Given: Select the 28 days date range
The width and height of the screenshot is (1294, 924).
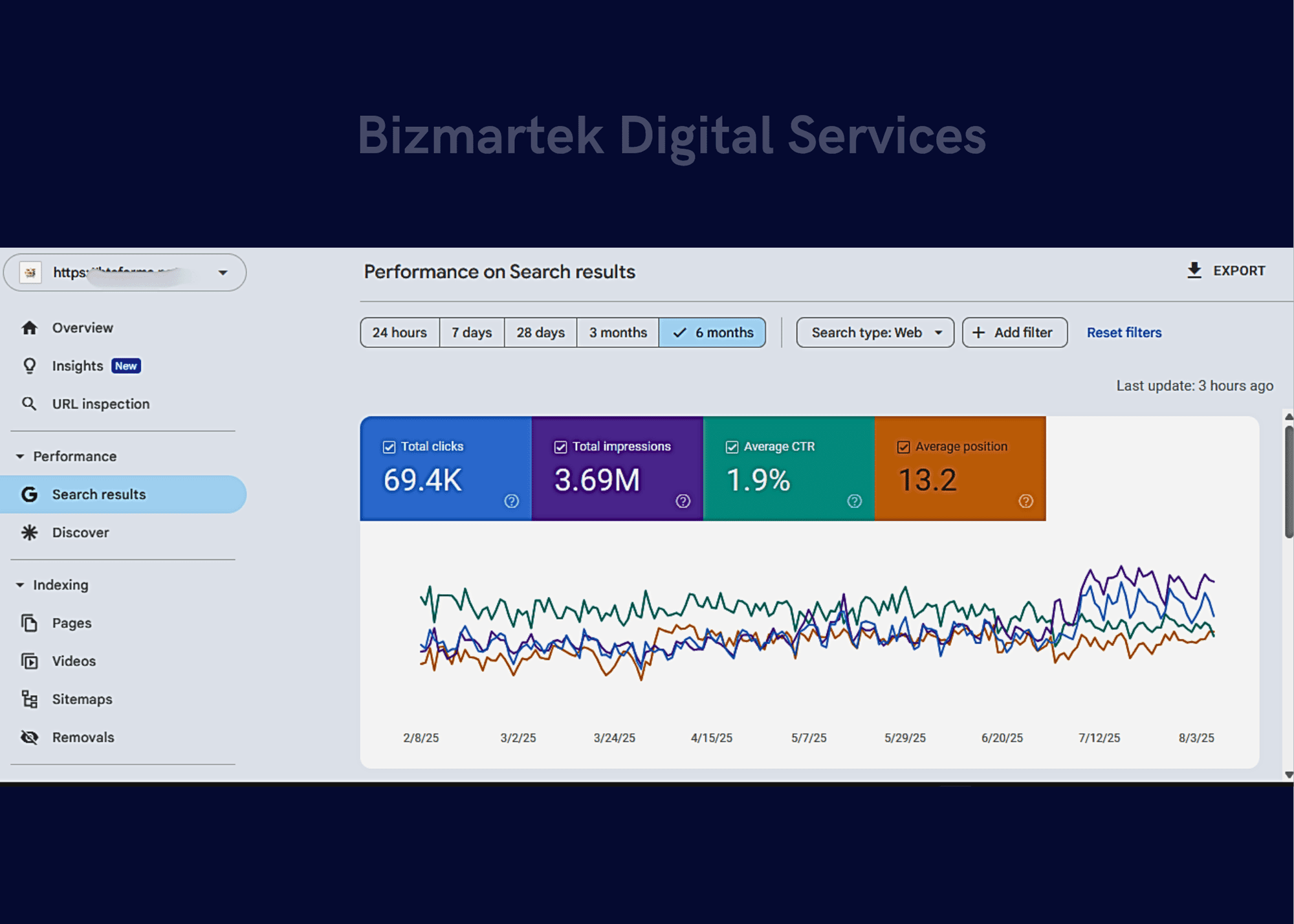Looking at the screenshot, I should coord(540,333).
